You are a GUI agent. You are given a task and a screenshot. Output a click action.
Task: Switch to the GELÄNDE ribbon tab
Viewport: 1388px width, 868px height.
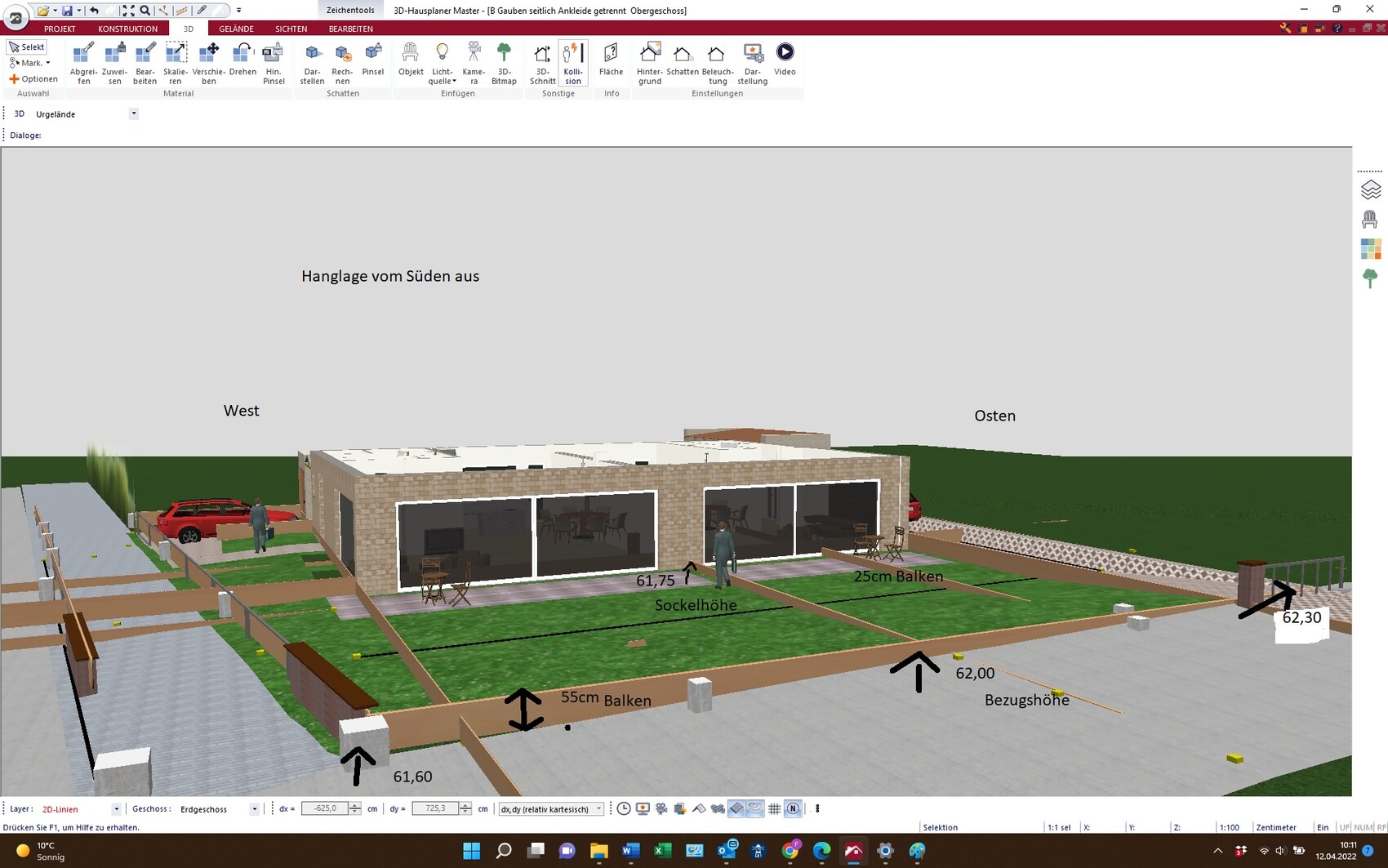(236, 29)
